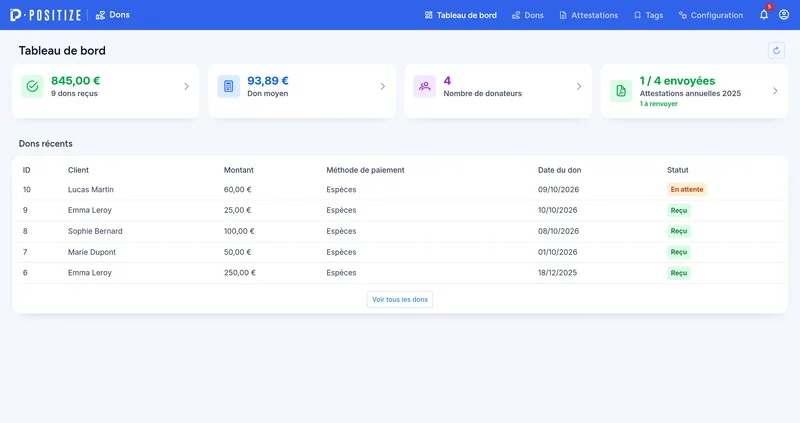Screen dimensions: 800x423
Task: Select the Lucas Martin client cell
Action: (x=91, y=189)
